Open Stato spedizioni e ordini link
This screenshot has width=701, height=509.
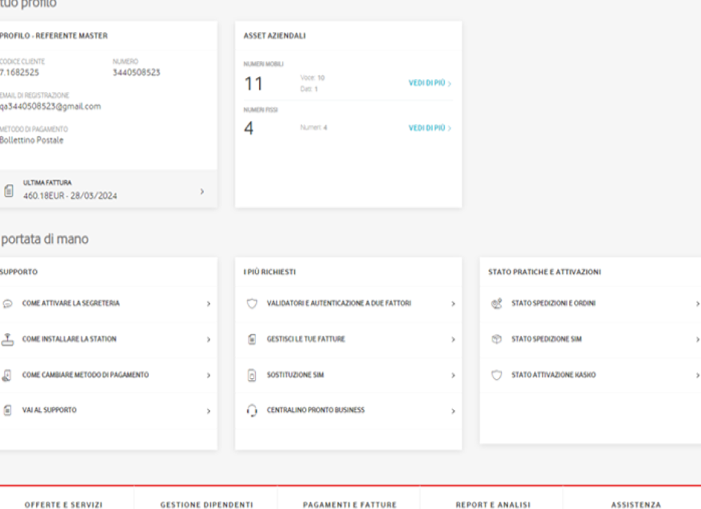point(553,303)
